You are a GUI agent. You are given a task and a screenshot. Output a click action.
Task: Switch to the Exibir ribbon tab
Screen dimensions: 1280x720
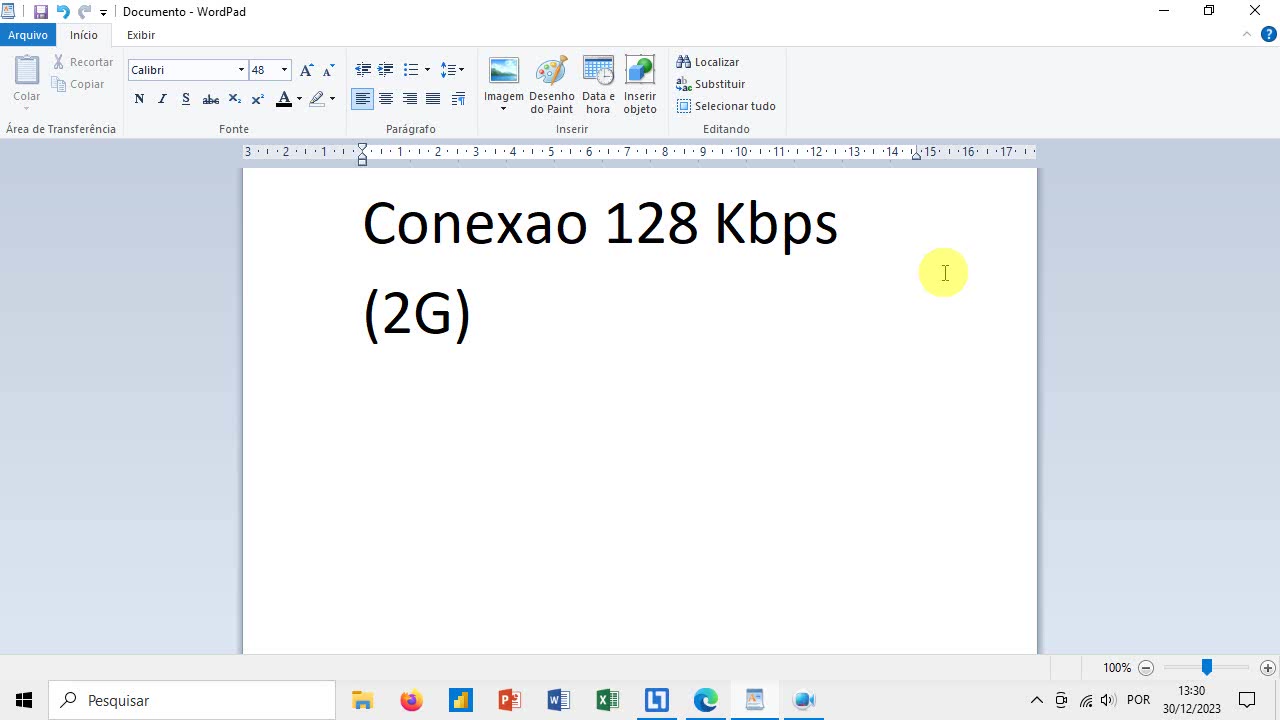pyautogui.click(x=140, y=35)
